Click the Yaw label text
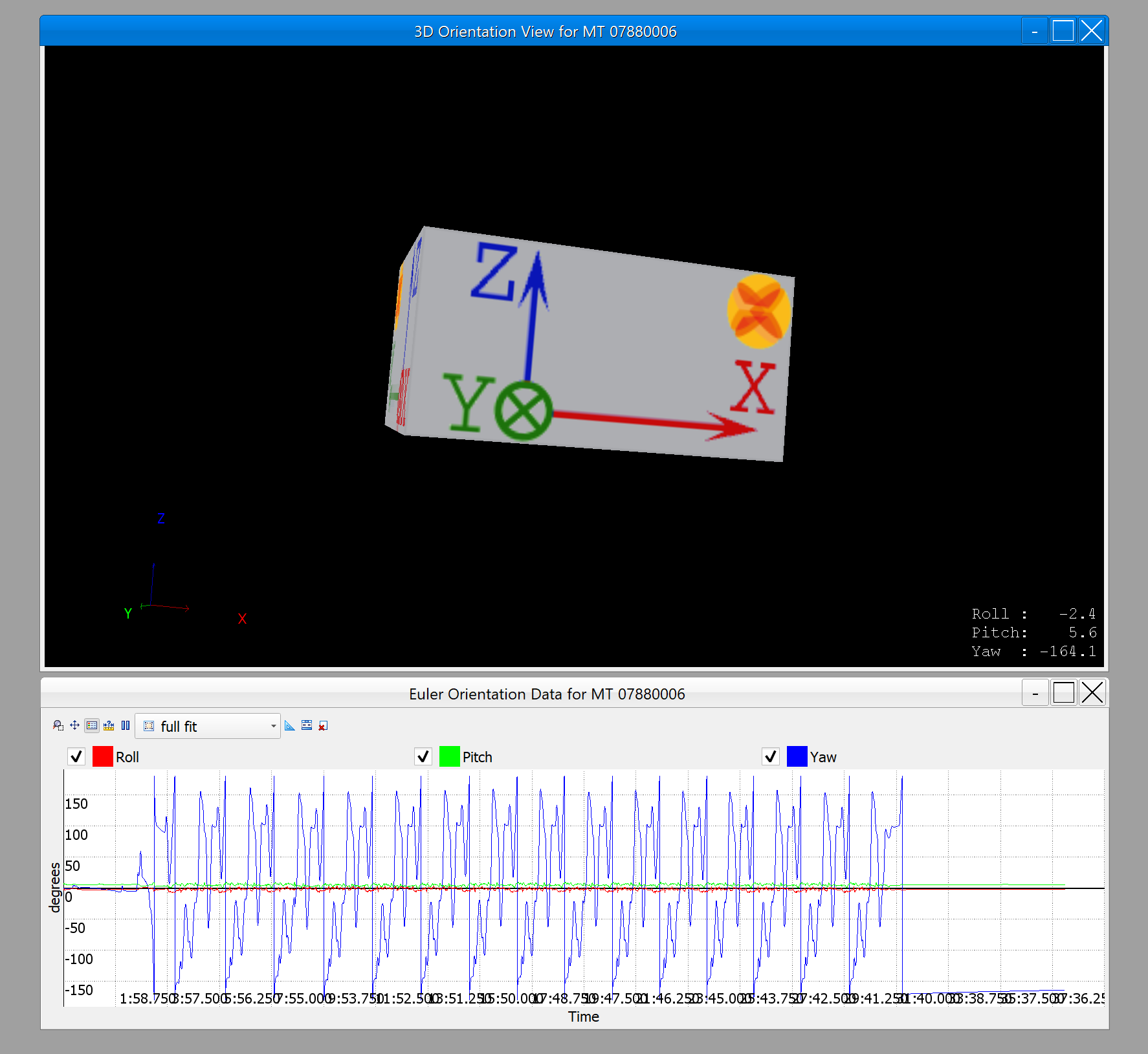The image size is (1148, 1054). 823,756
